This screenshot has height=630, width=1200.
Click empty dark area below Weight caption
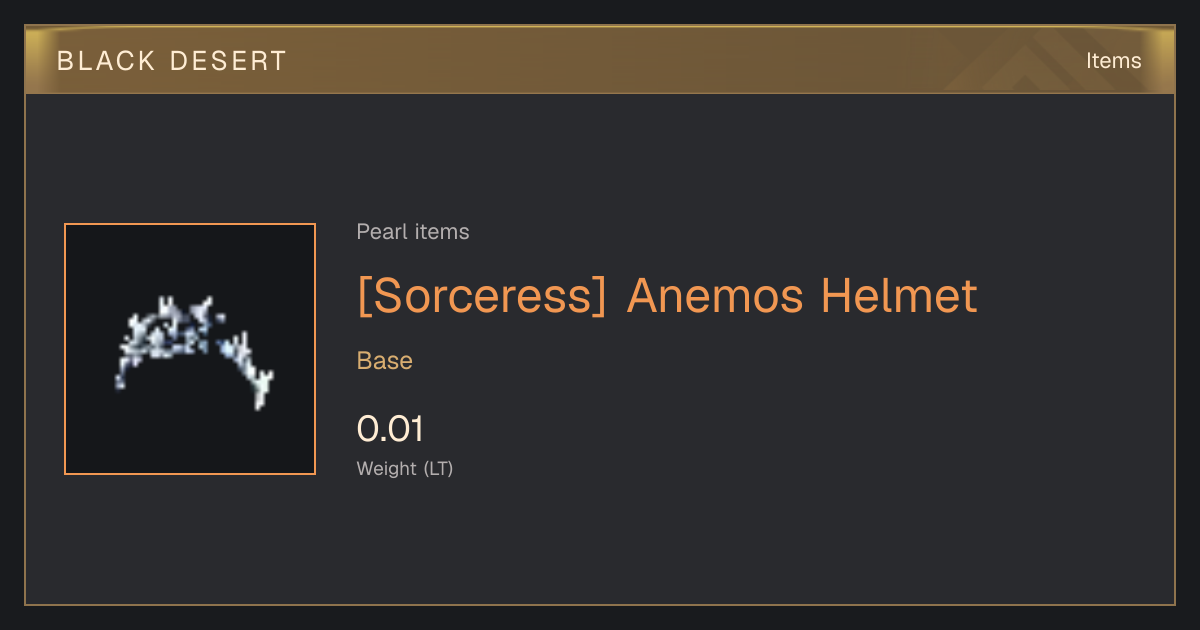[600, 545]
